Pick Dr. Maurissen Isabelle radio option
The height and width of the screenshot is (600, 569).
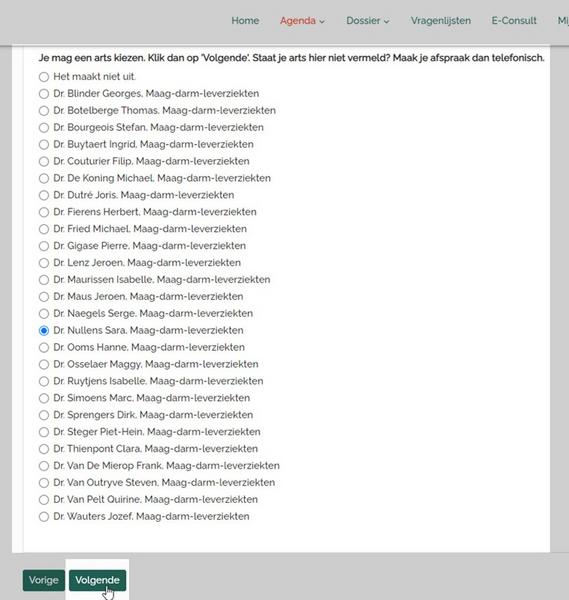pos(44,280)
